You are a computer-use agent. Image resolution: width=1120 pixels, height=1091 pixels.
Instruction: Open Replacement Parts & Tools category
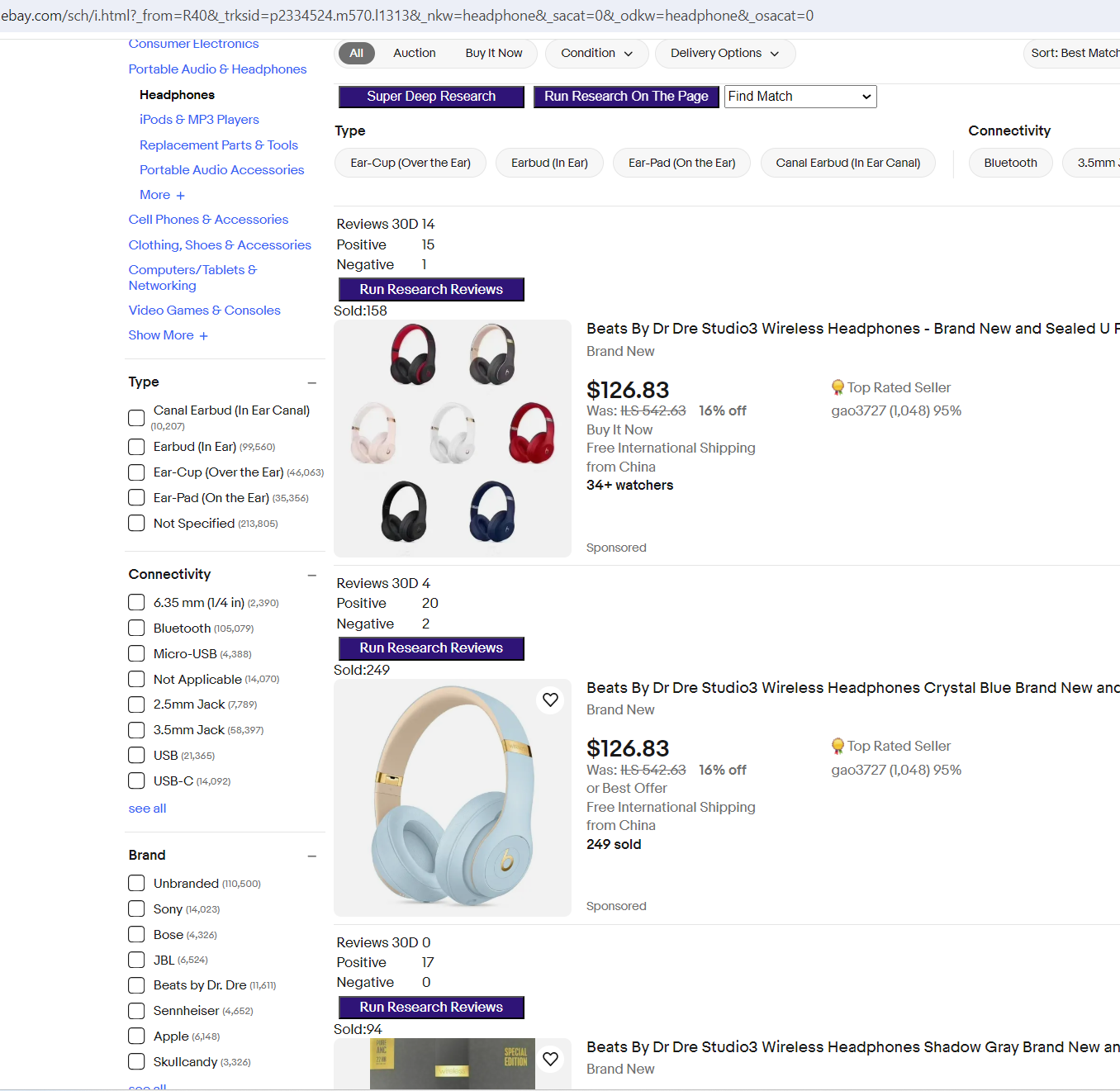[x=219, y=145]
